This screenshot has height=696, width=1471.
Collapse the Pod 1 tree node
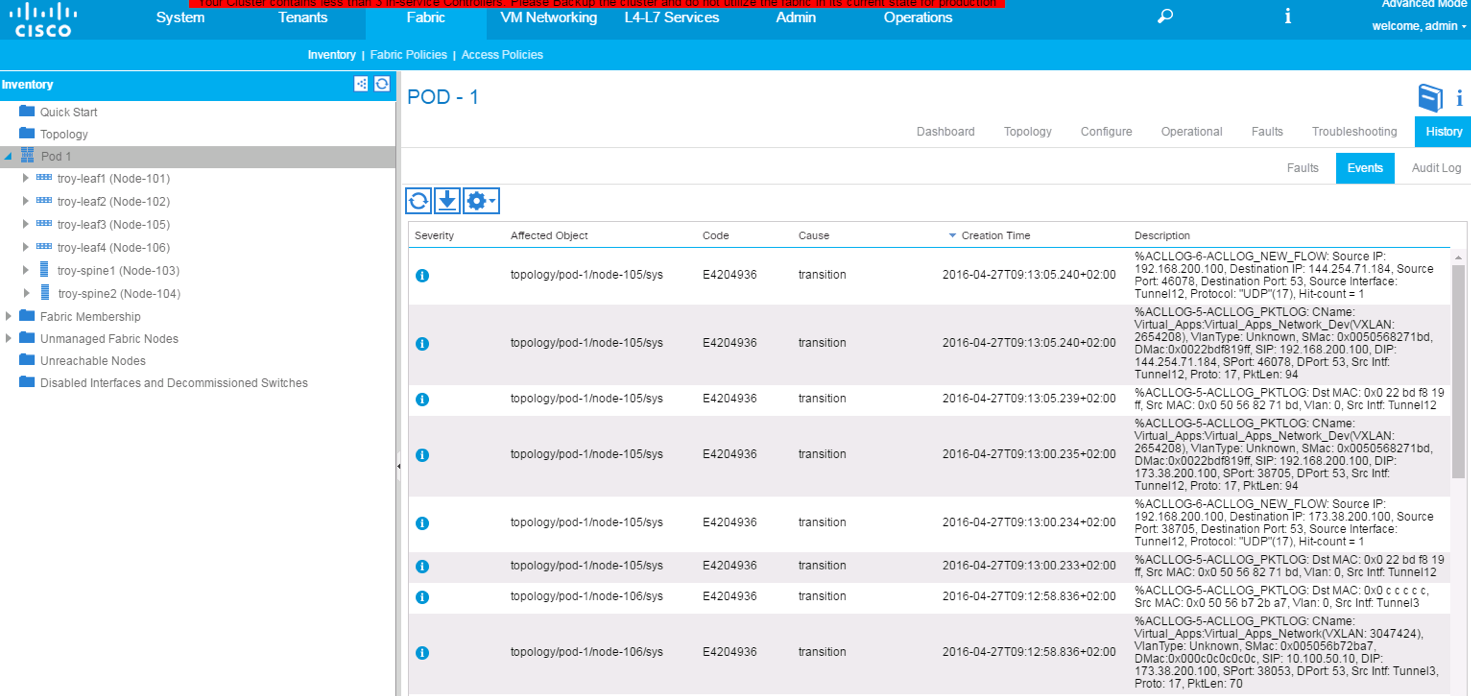click(8, 157)
